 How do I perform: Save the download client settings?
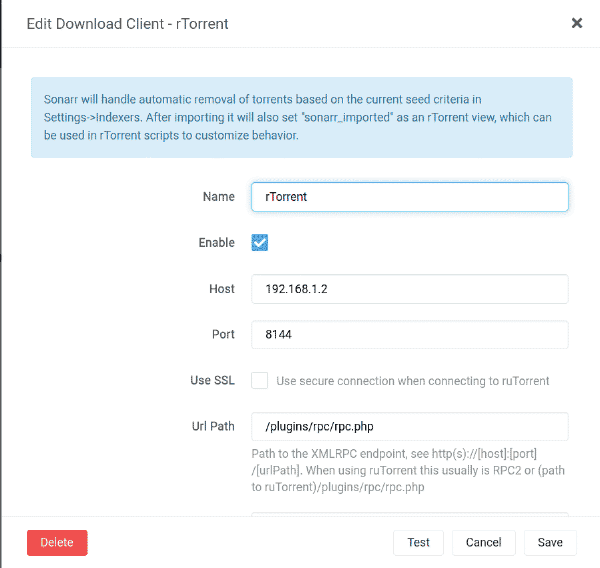tap(550, 542)
